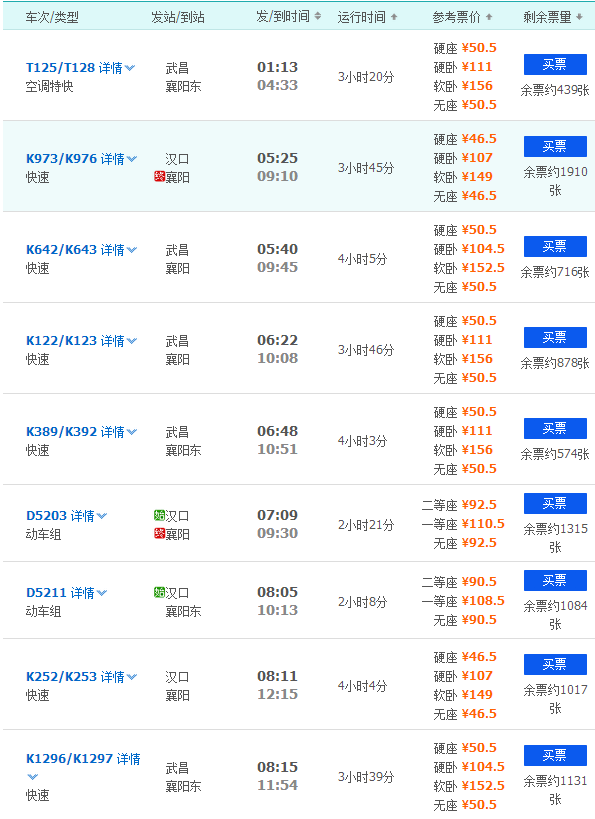Click red terminal icon beside 襄阳 for D5203
595x819 pixels.
[x=159, y=534]
